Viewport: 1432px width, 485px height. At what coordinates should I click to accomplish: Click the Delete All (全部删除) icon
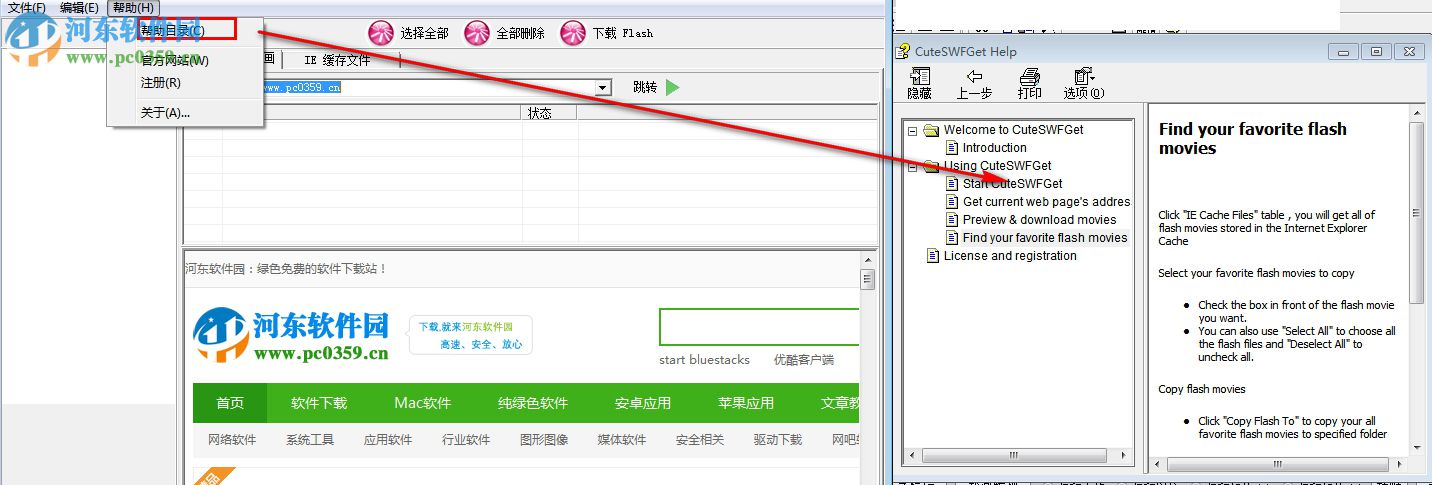tap(477, 33)
